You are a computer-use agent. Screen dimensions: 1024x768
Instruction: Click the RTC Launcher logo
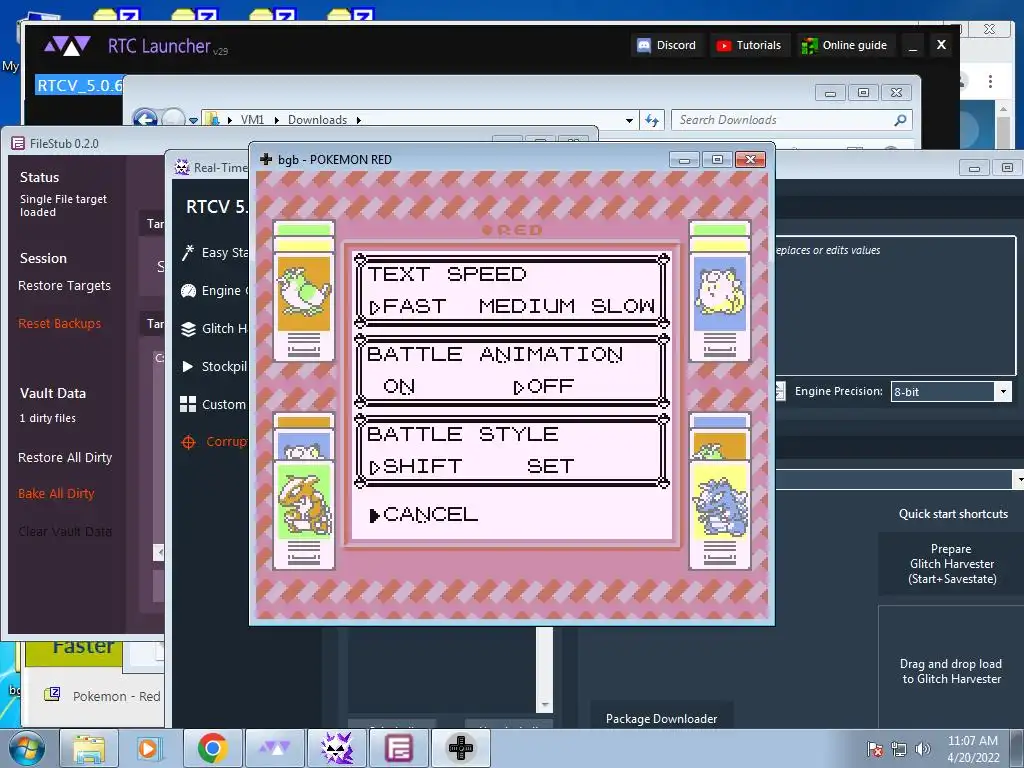[x=67, y=46]
